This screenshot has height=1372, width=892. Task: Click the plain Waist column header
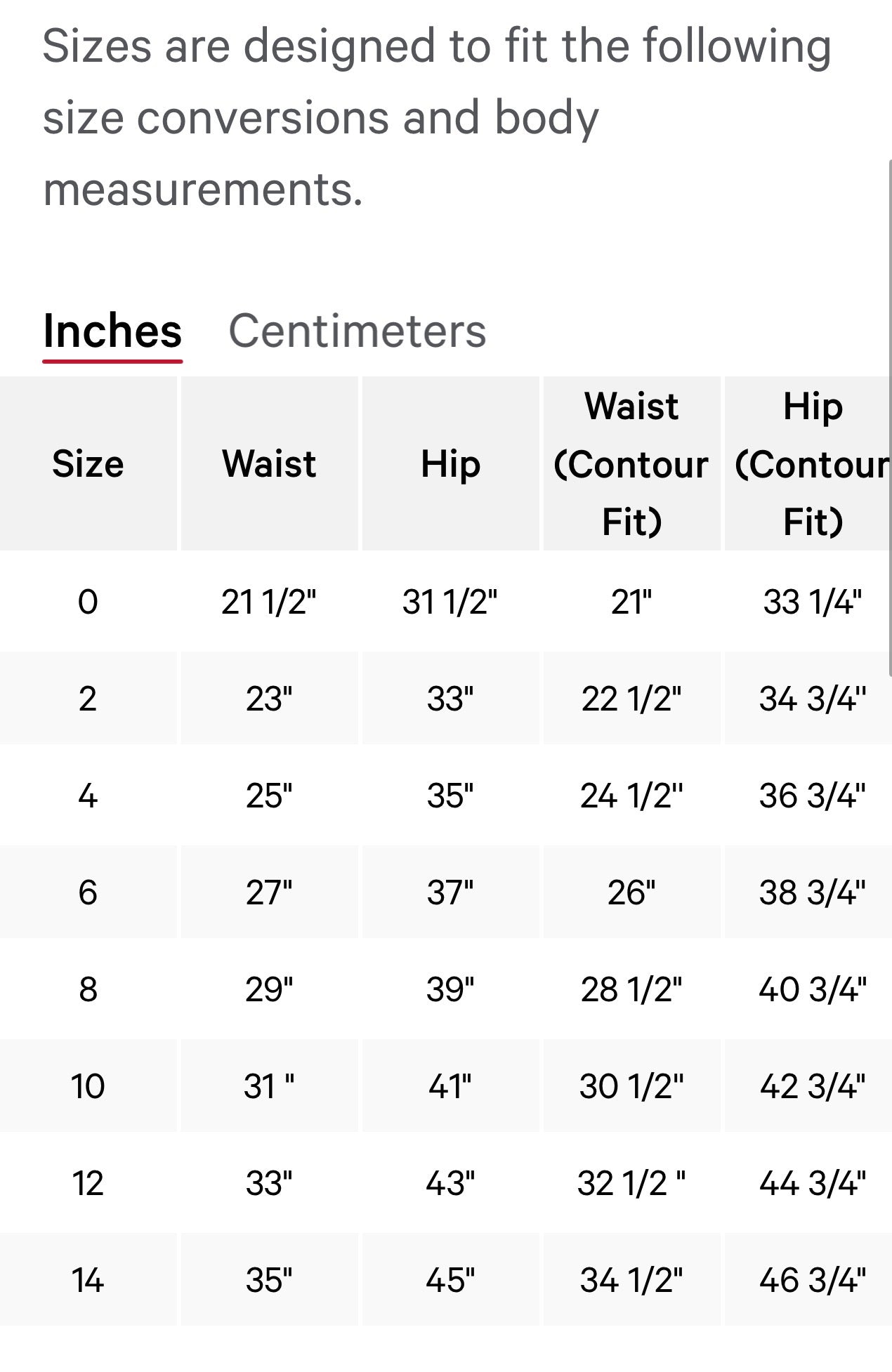point(269,463)
